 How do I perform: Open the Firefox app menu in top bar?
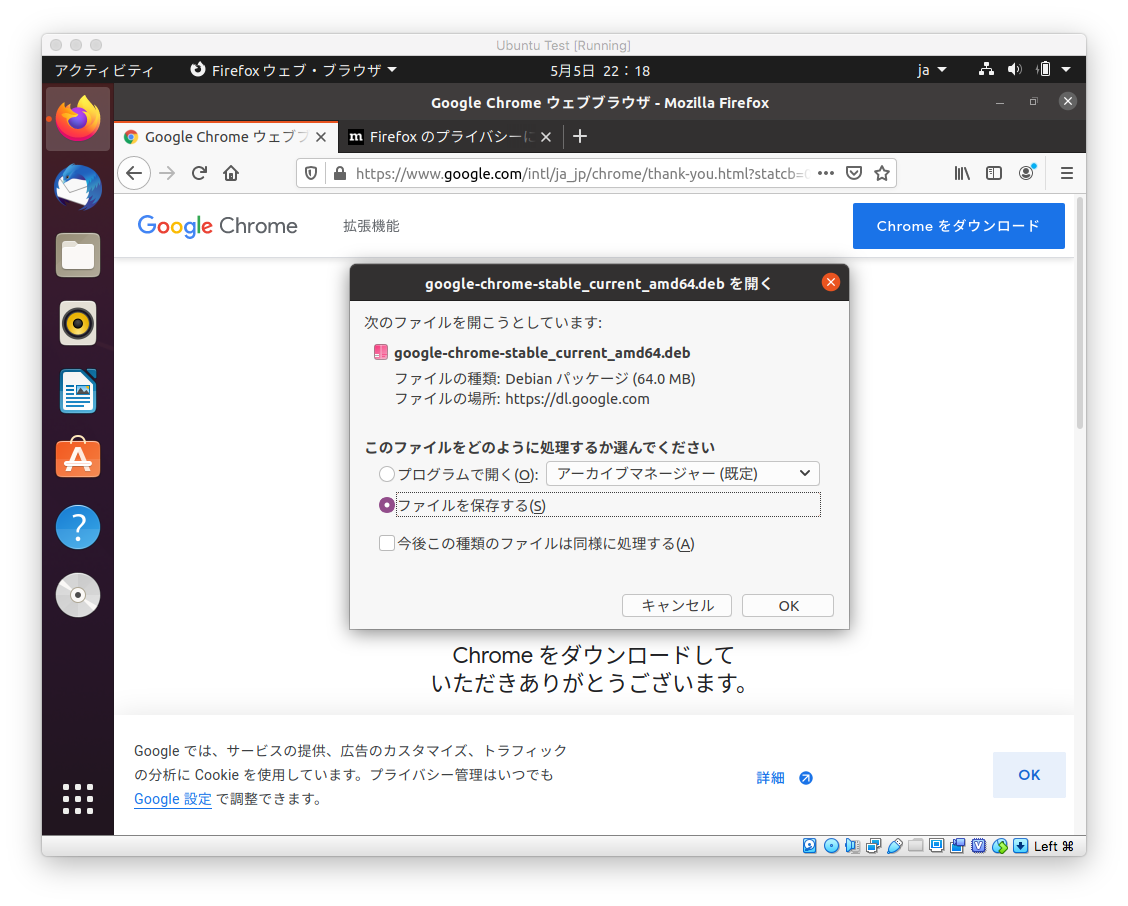293,70
